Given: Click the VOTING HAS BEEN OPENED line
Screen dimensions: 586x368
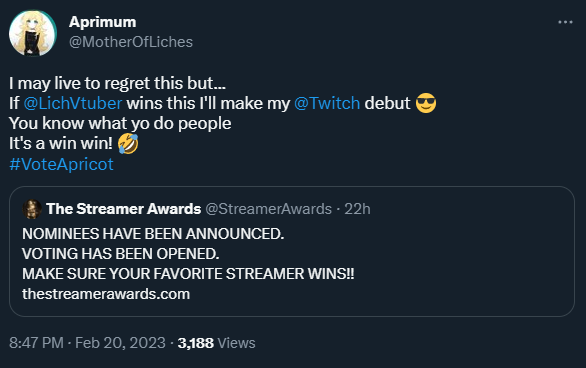Looking at the screenshot, I should point(120,254).
